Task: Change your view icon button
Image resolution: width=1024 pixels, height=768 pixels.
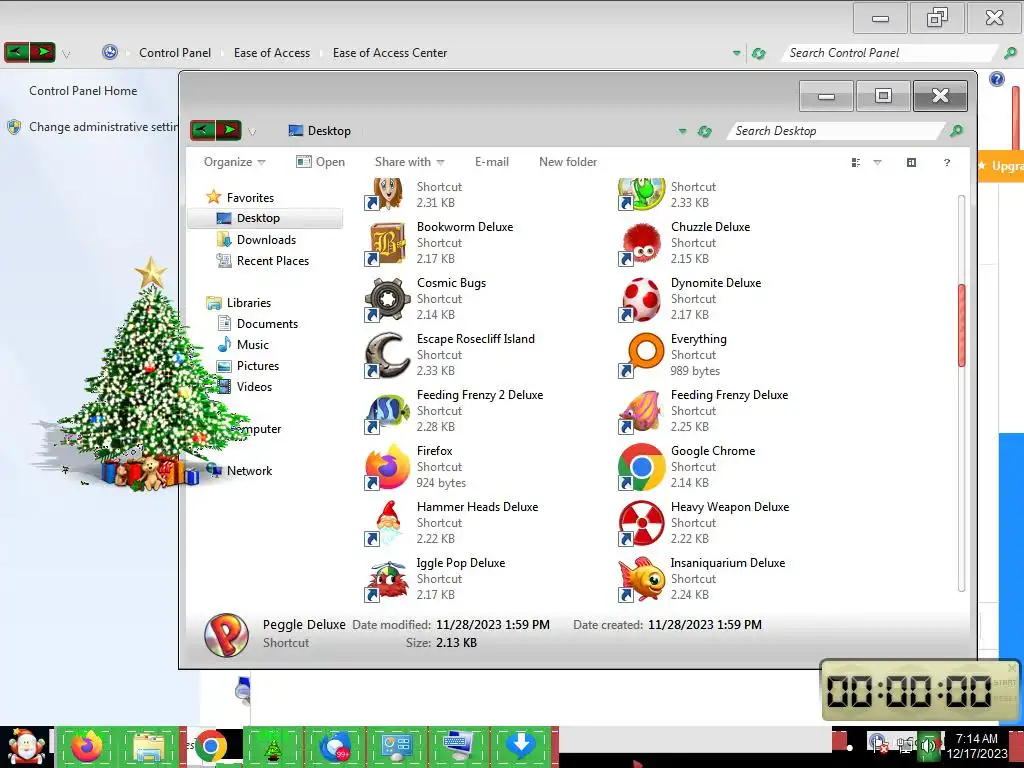Action: click(x=856, y=163)
